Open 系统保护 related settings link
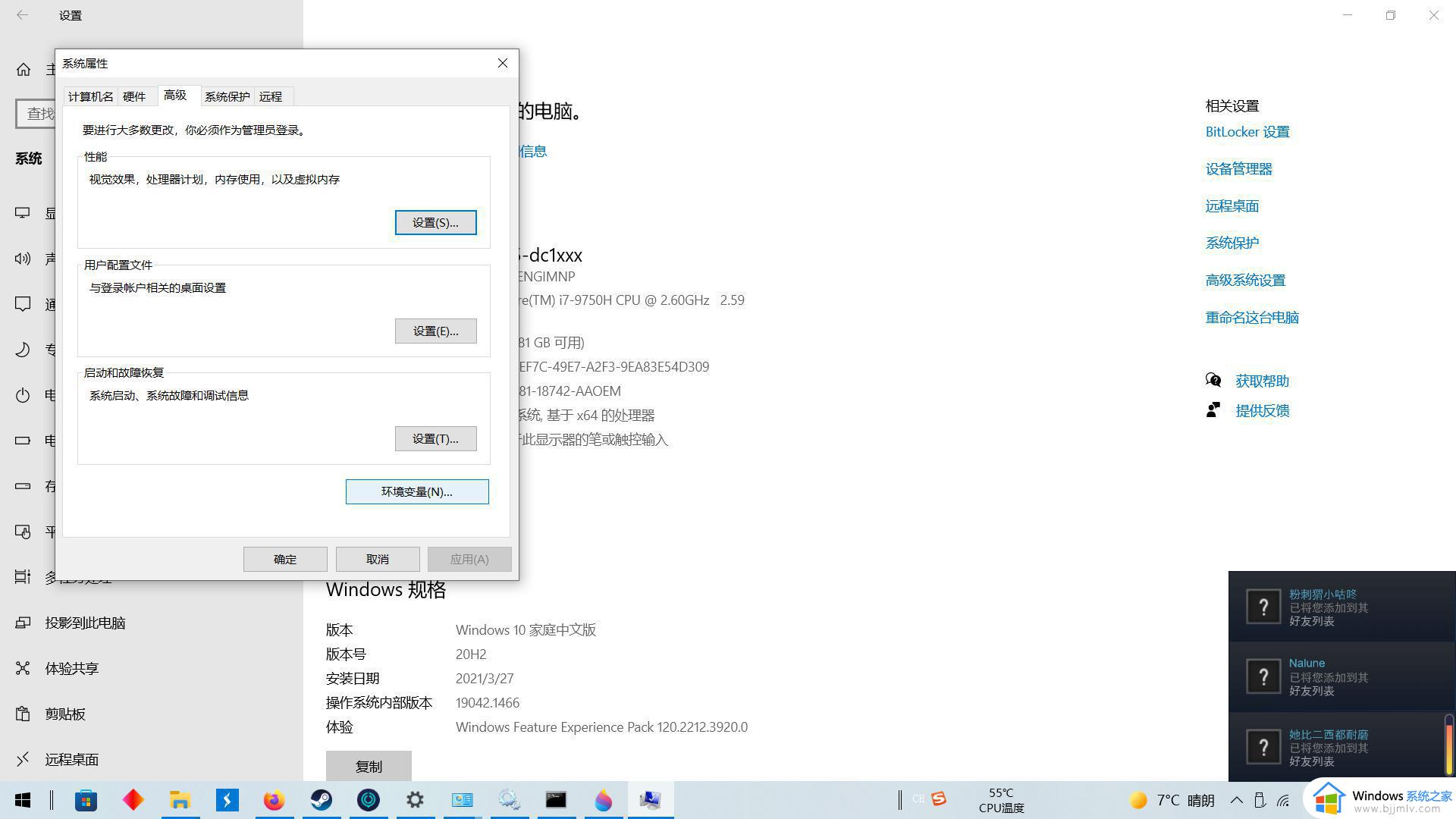The height and width of the screenshot is (819, 1456). [1232, 243]
